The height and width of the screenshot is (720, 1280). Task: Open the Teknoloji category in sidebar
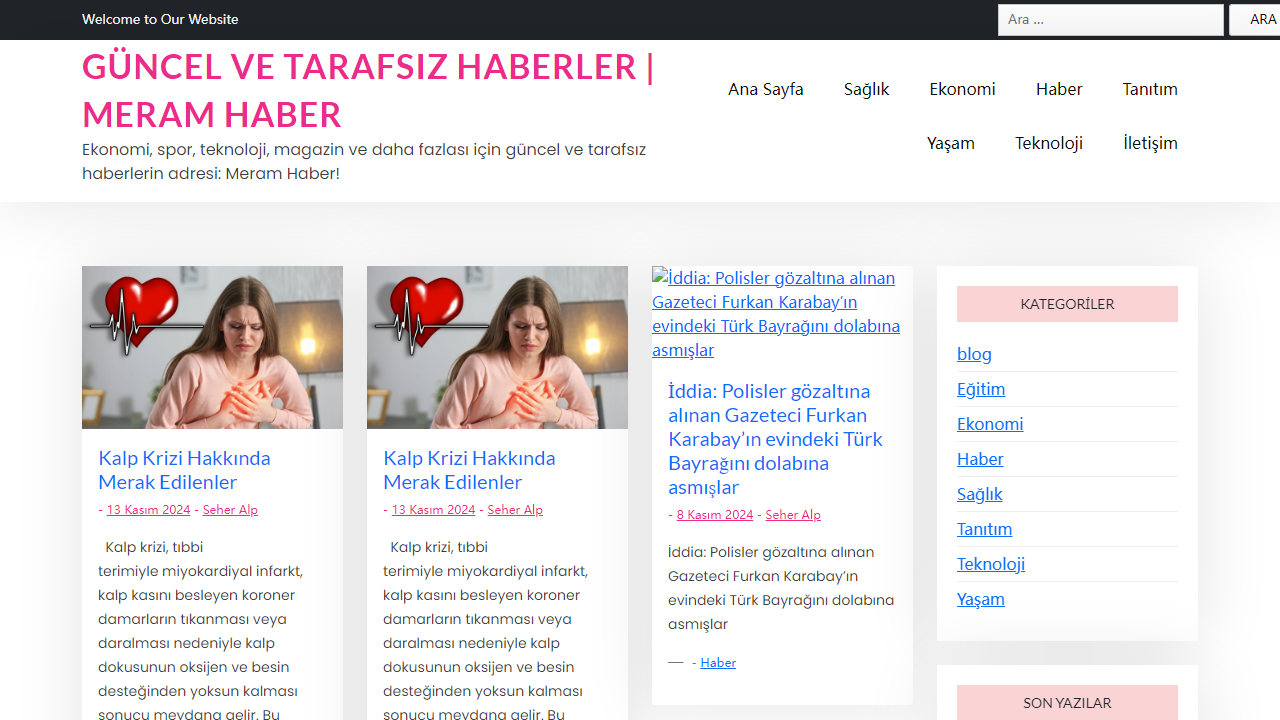[991, 564]
